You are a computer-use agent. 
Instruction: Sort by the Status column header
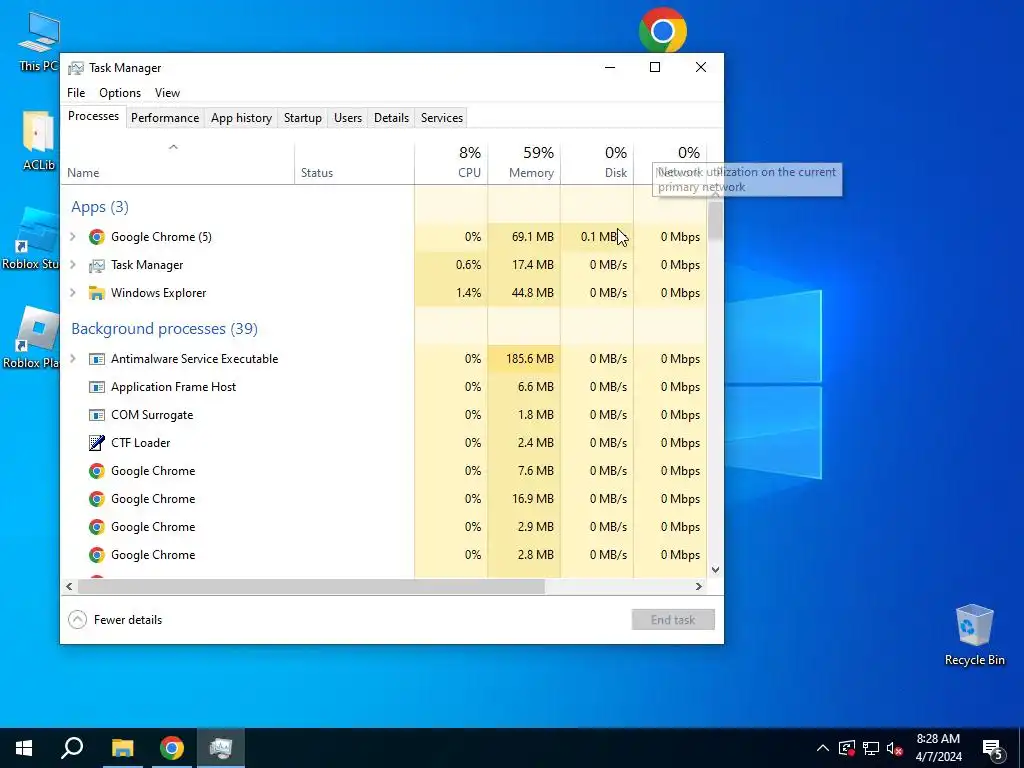point(354,163)
